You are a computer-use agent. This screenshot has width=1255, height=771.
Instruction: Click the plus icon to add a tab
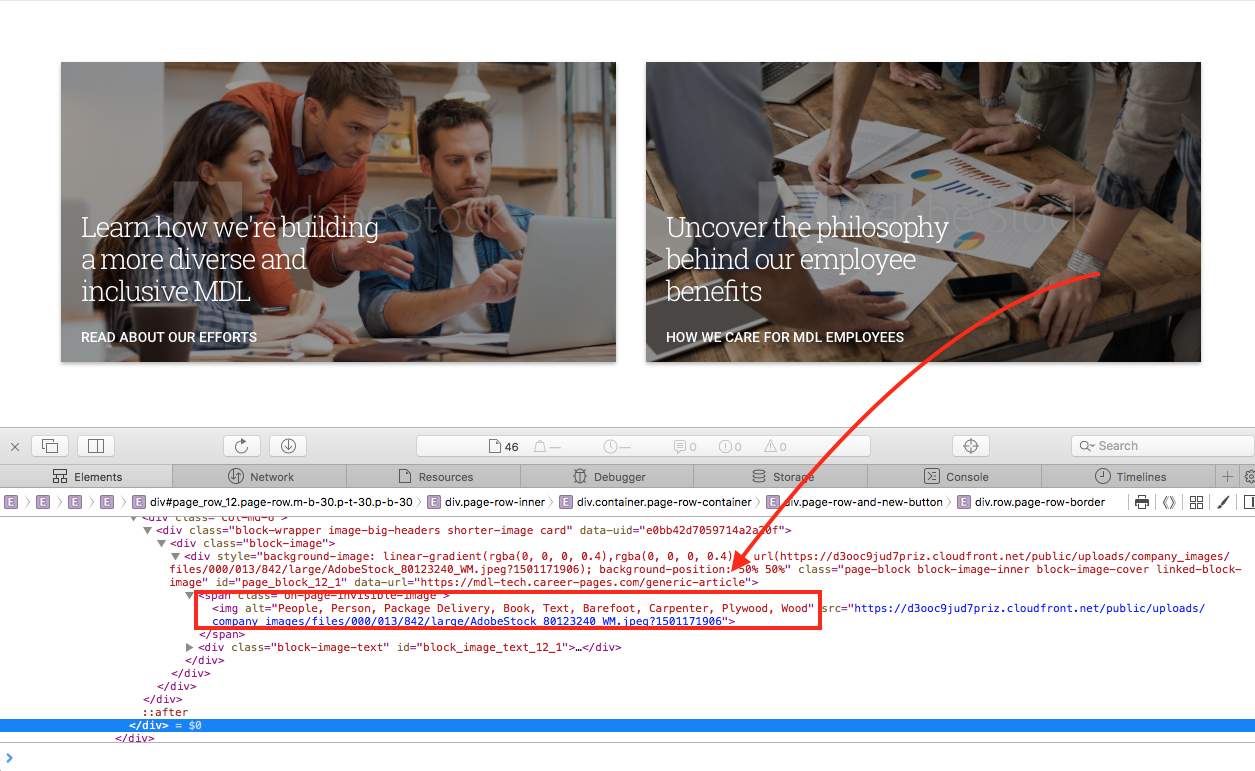1227,477
